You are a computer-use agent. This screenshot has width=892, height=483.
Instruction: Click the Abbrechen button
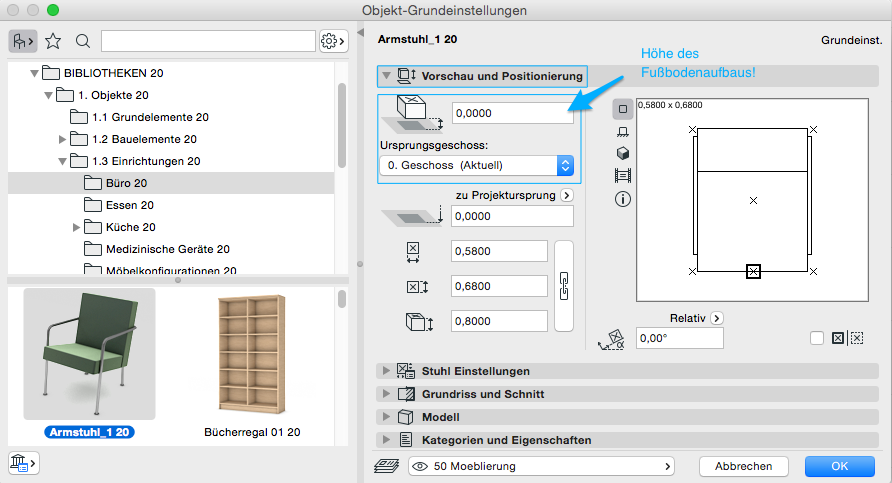point(743,466)
